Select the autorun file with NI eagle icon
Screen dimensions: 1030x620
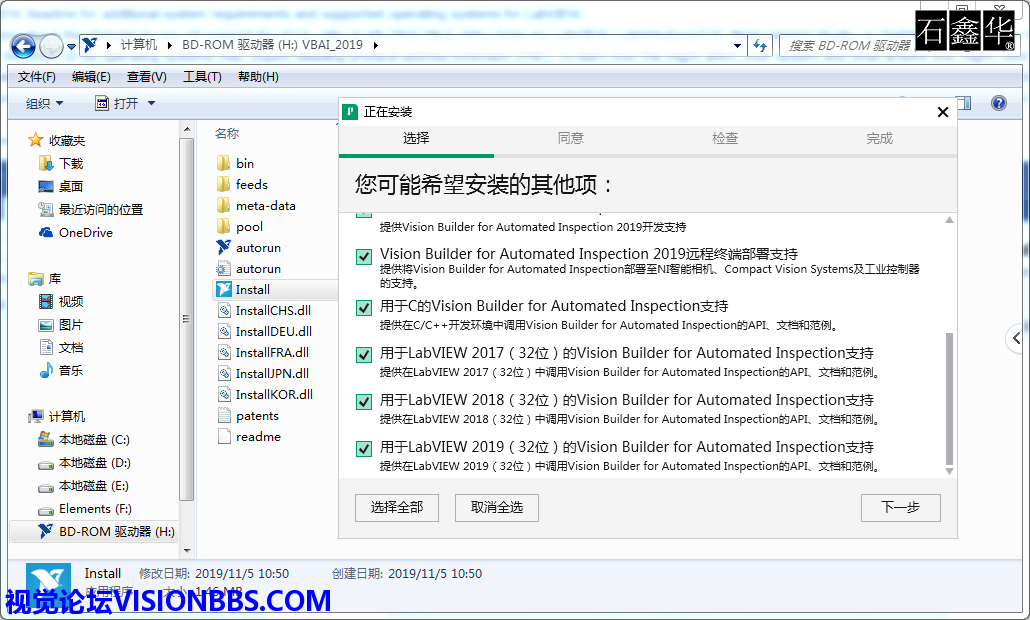tap(249, 248)
